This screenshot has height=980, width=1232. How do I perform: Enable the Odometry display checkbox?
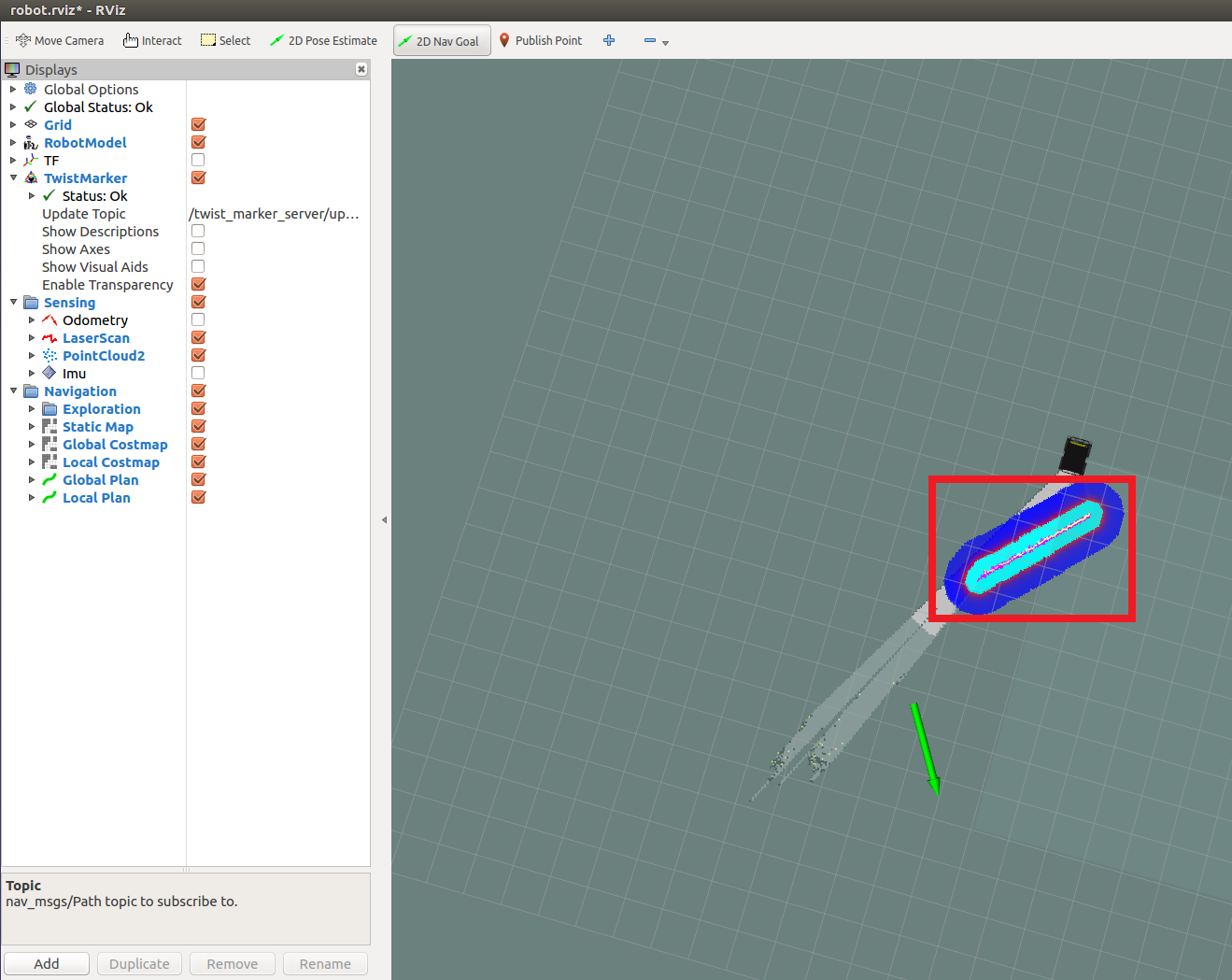click(x=198, y=320)
